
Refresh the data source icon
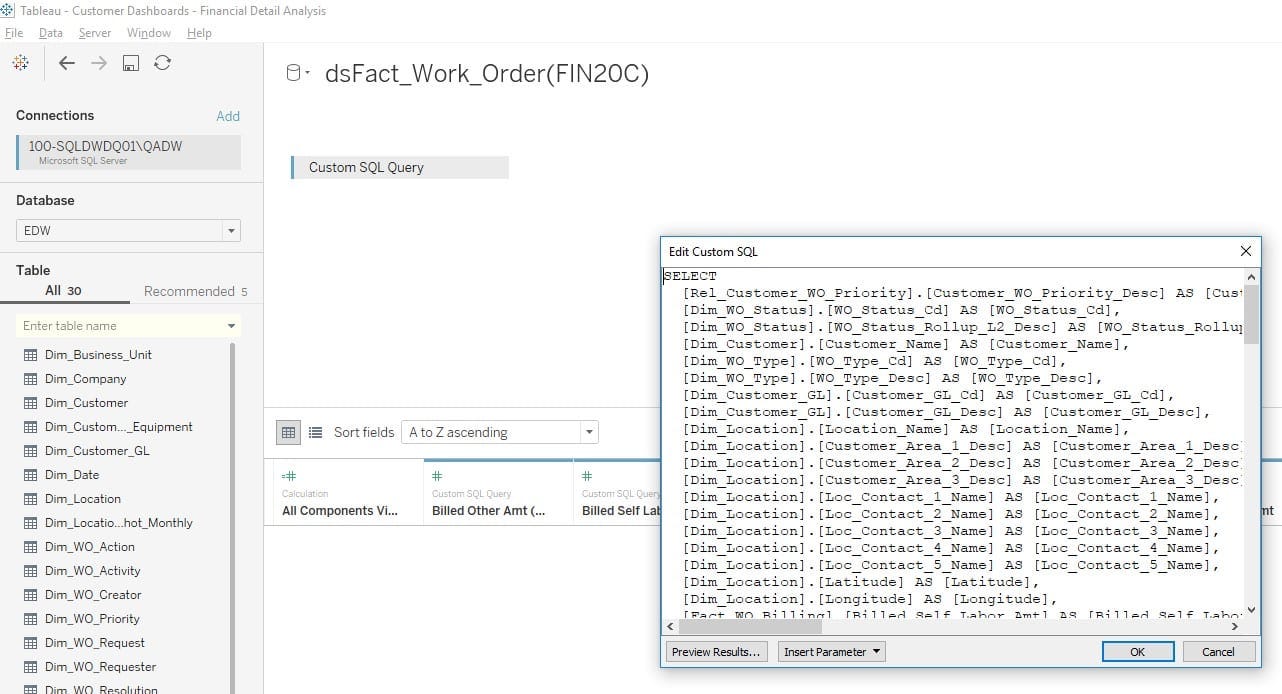162,63
